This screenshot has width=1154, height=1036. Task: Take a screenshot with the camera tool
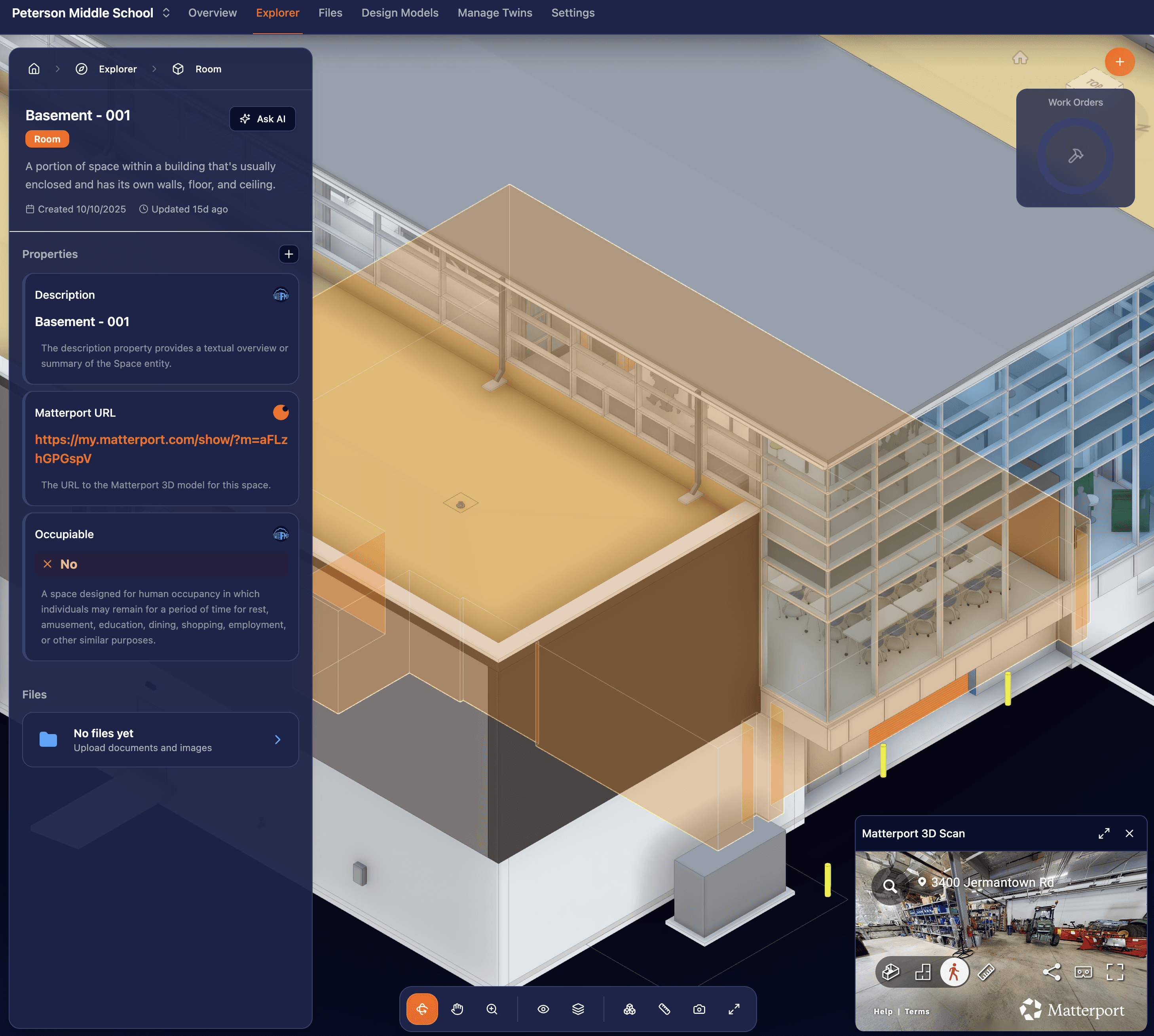coord(698,1009)
